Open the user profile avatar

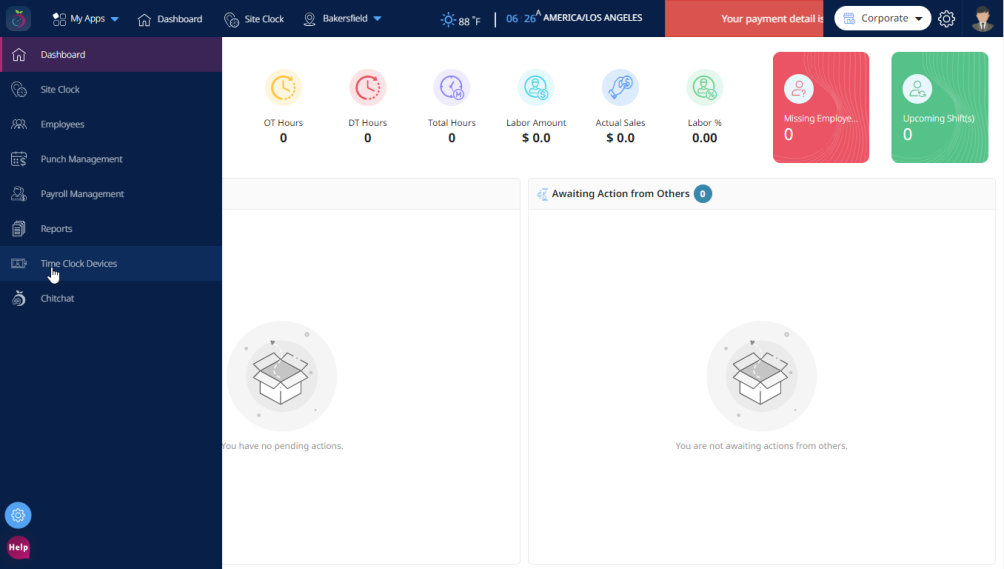pyautogui.click(x=982, y=19)
